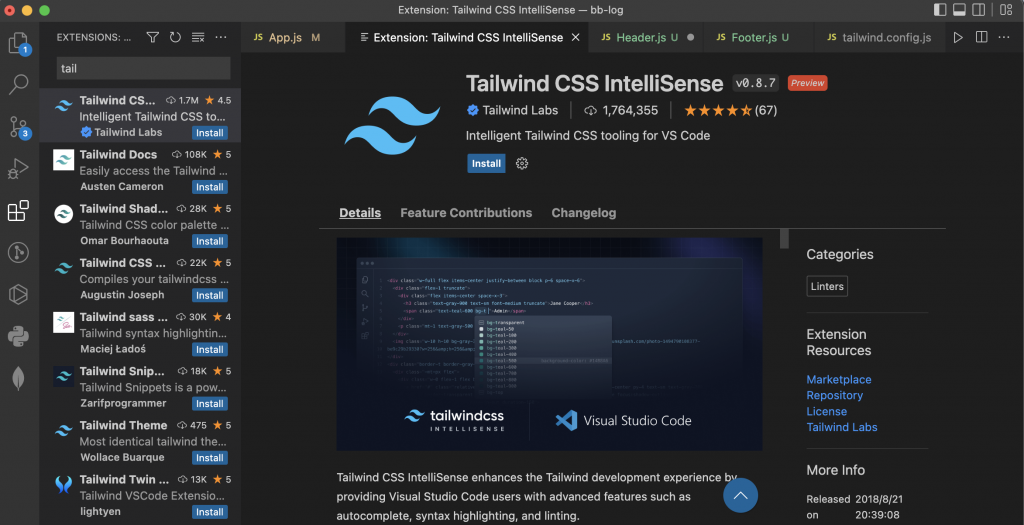1024x525 pixels.
Task: Toggle the primary side bar layout icon
Action: click(940, 10)
